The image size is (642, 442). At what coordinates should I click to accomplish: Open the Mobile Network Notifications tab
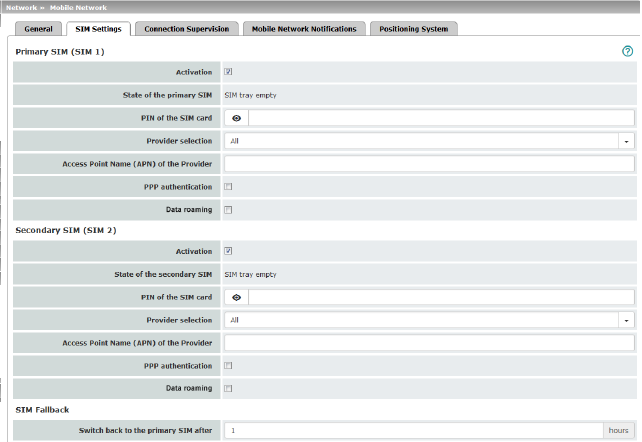tap(304, 29)
